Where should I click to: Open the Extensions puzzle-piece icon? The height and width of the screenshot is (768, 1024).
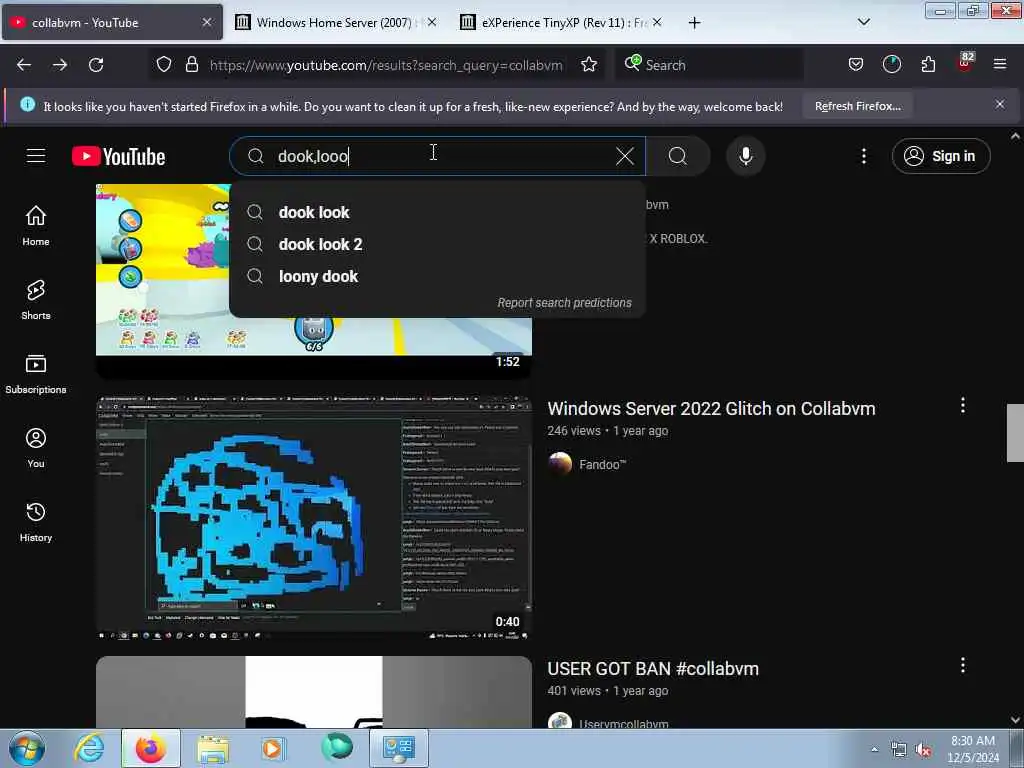928,65
